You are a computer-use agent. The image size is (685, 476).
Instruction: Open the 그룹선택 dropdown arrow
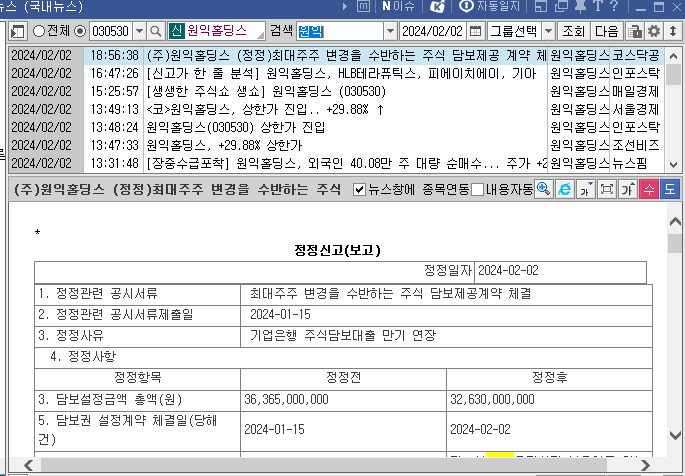pyautogui.click(x=548, y=31)
